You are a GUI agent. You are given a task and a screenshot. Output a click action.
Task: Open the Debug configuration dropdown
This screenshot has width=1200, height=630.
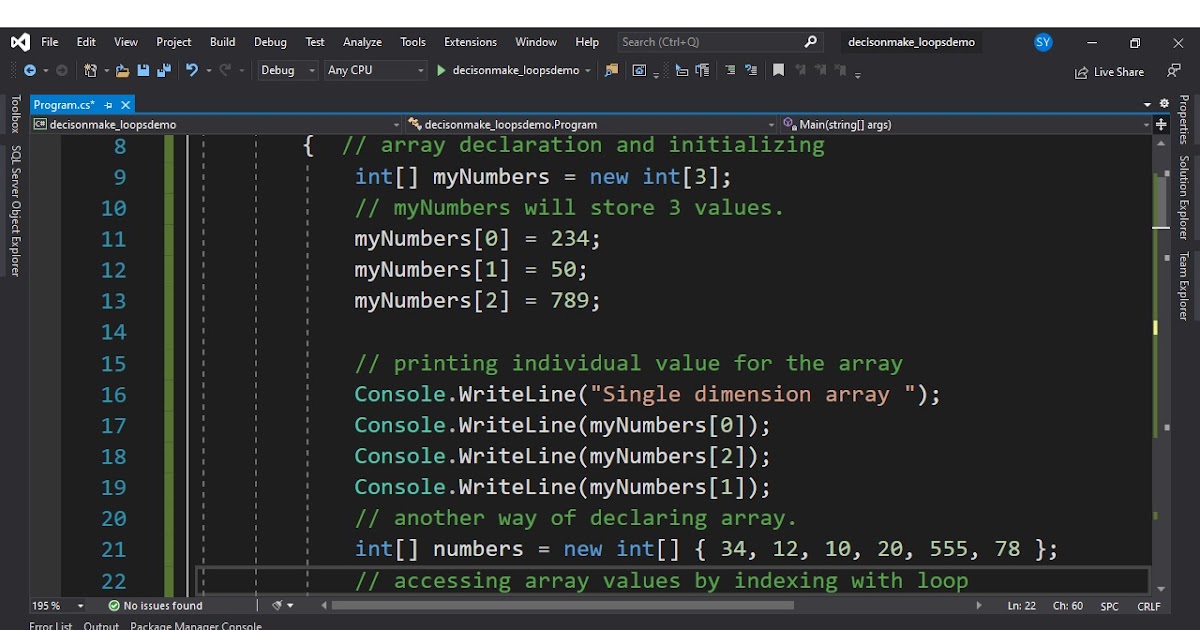(x=286, y=70)
